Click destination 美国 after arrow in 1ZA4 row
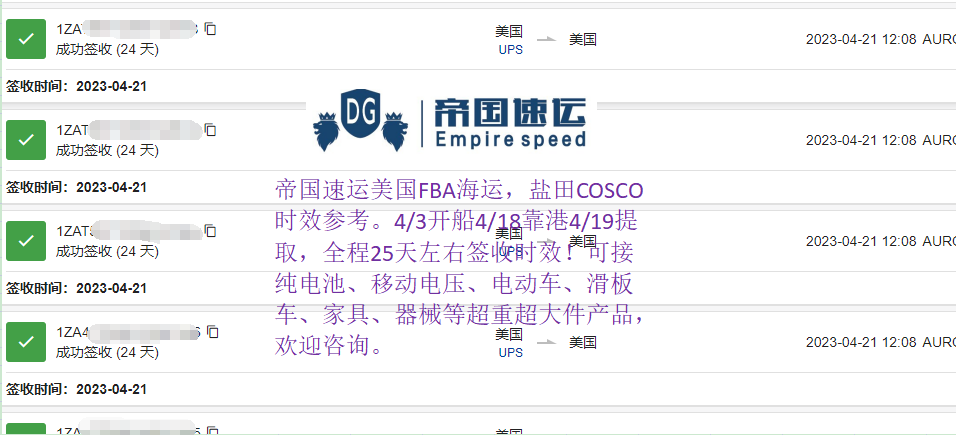This screenshot has width=956, height=435. pyautogui.click(x=583, y=342)
